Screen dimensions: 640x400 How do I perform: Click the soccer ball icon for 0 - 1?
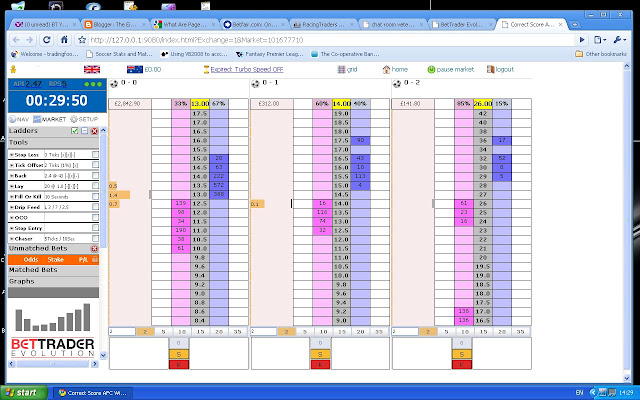(x=256, y=84)
